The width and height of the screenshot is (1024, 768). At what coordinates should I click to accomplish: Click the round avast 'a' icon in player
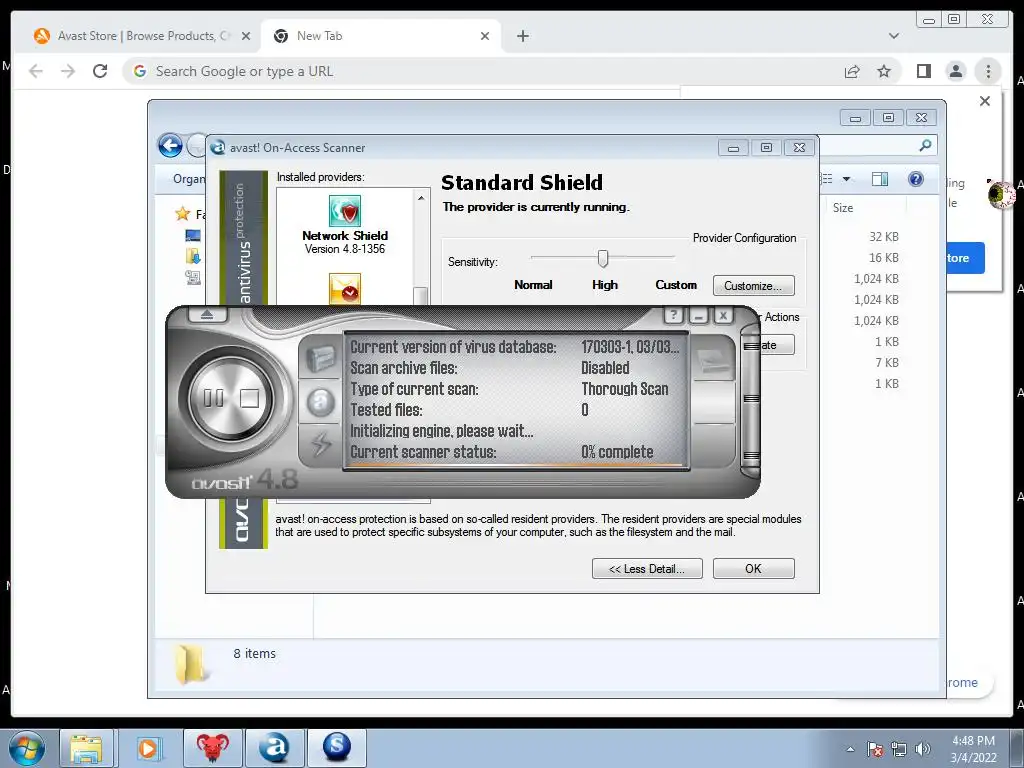tap(320, 401)
